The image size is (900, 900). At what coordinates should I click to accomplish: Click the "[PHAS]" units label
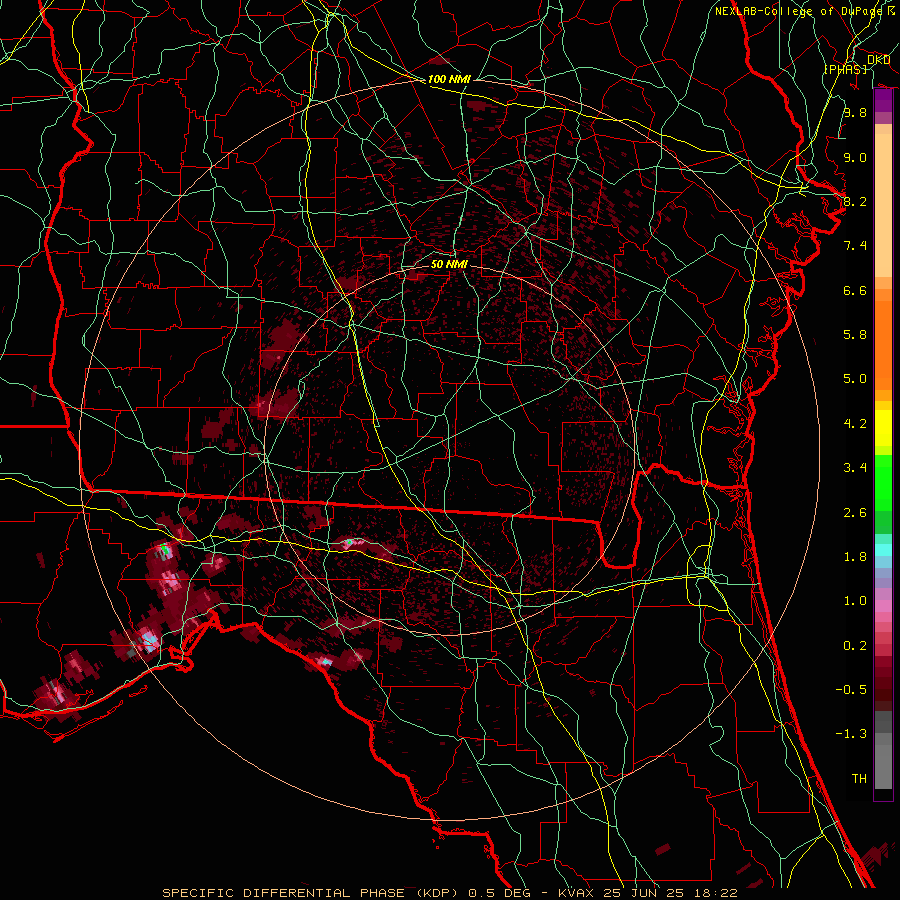(846, 69)
